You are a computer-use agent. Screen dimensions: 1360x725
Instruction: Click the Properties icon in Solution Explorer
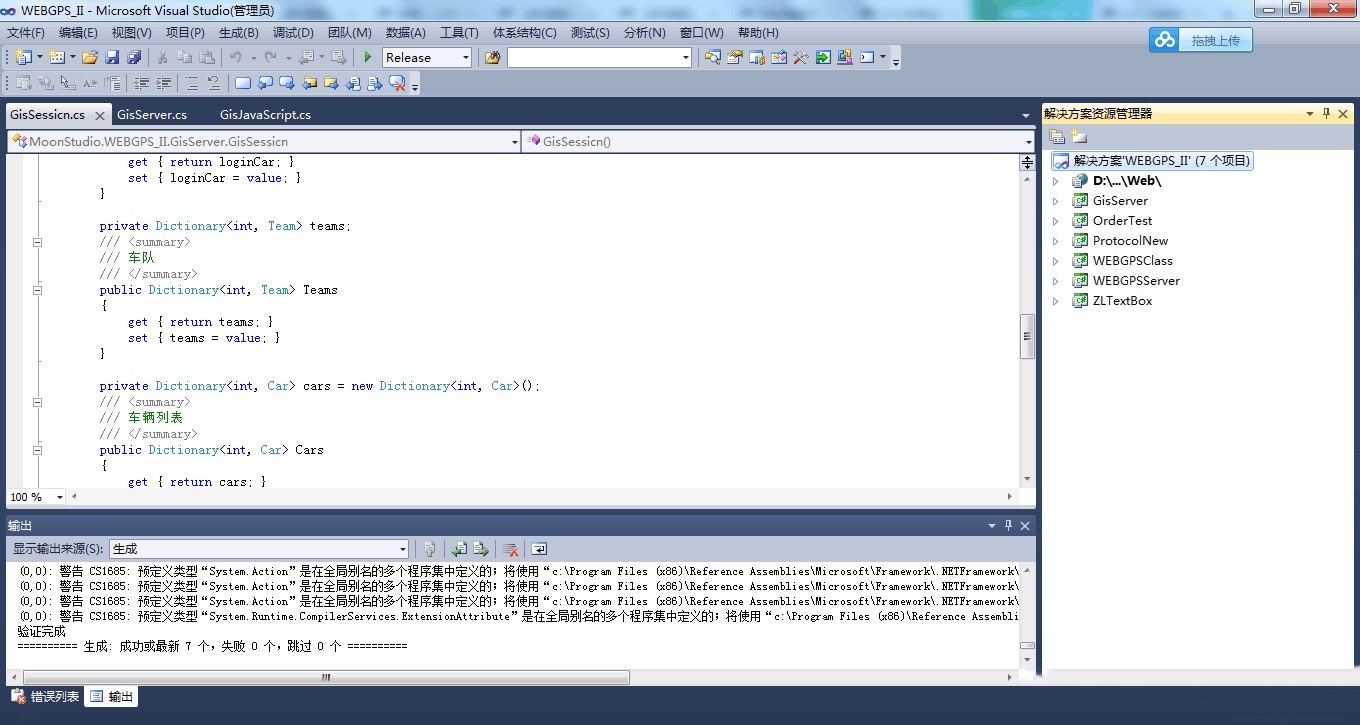tap(1057, 137)
